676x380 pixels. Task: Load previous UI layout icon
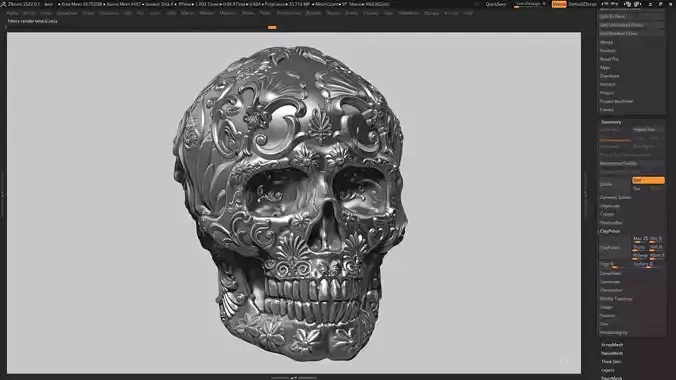[x=627, y=4]
